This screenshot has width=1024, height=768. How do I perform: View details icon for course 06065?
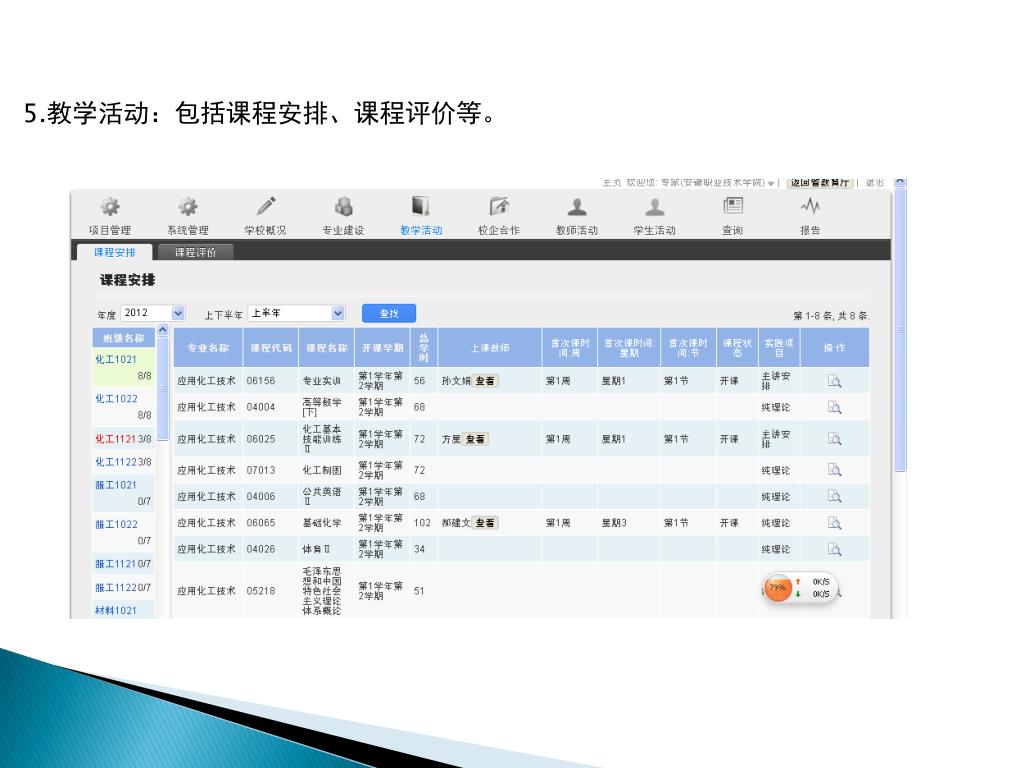pos(834,523)
